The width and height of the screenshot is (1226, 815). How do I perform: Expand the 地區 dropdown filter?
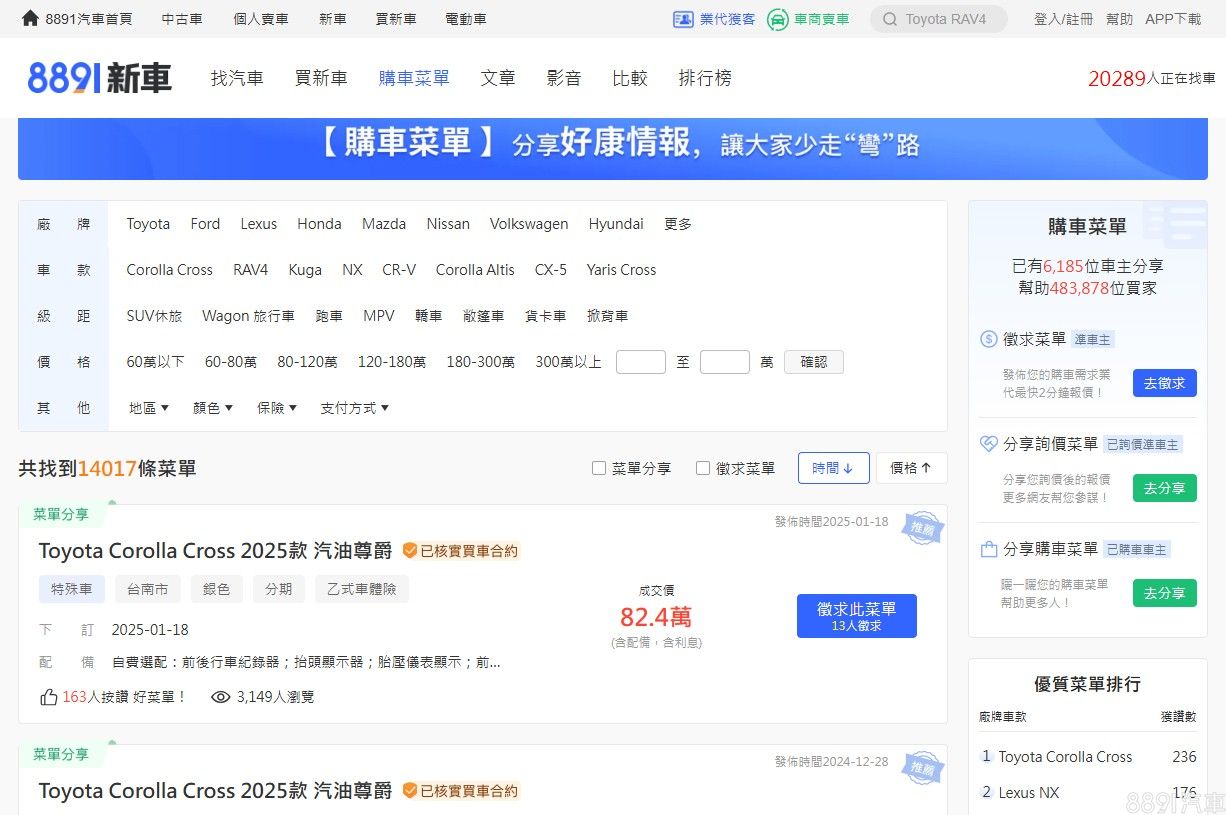149,408
